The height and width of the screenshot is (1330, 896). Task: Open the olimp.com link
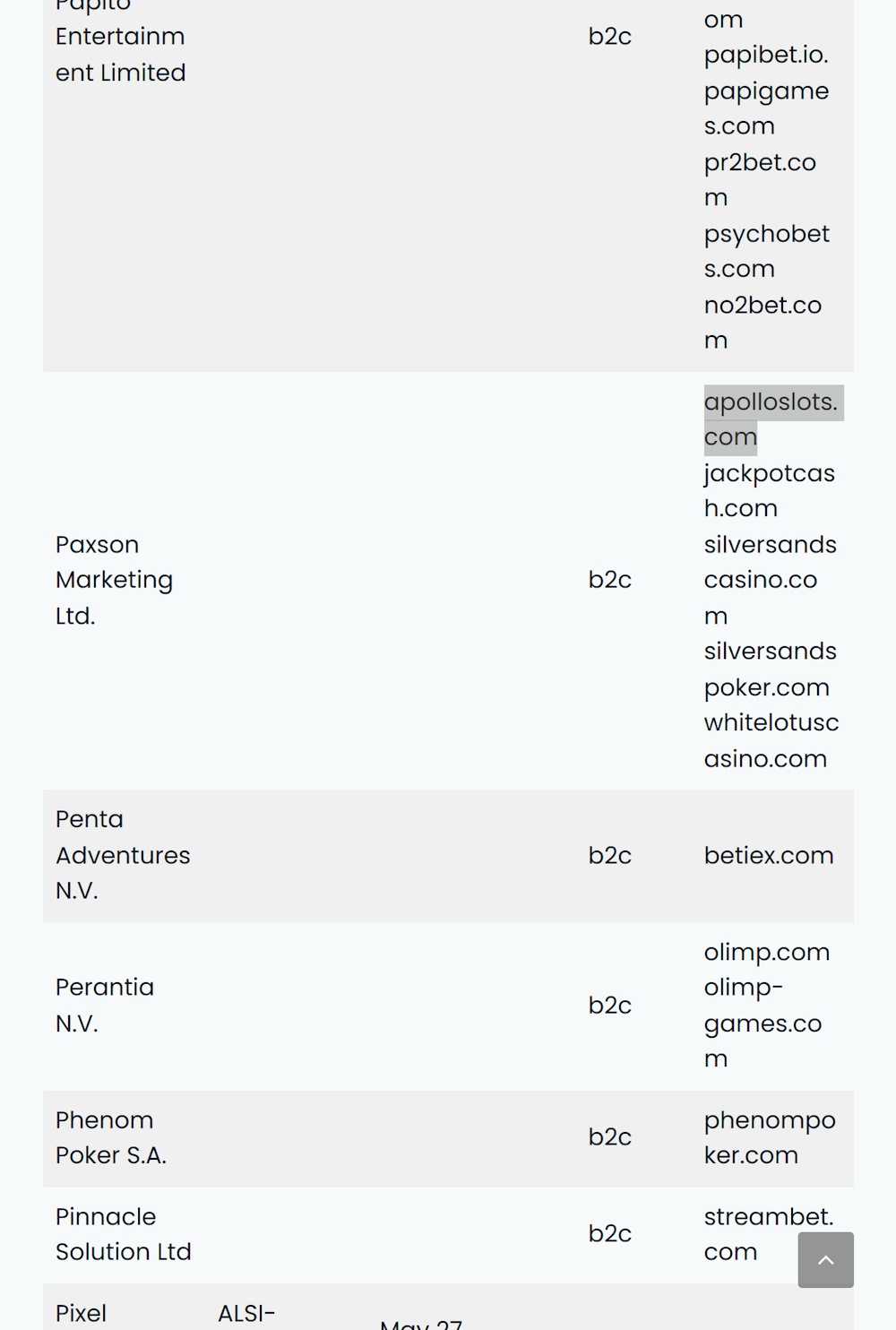[767, 952]
